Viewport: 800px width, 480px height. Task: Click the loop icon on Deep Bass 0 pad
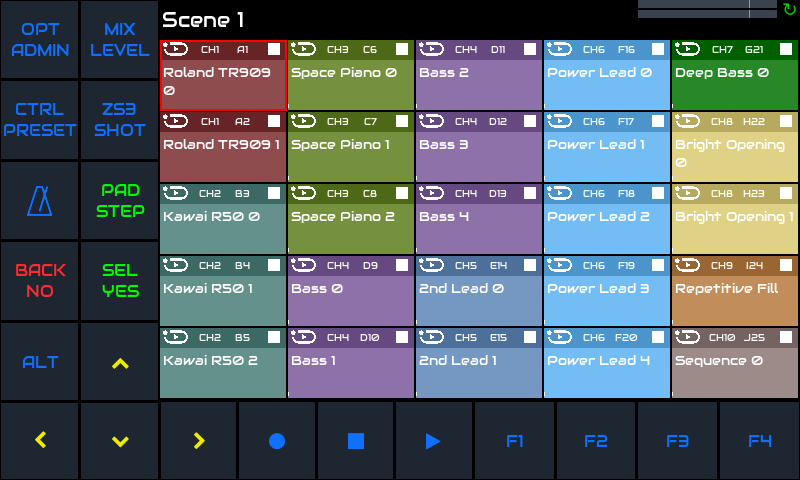(687, 49)
